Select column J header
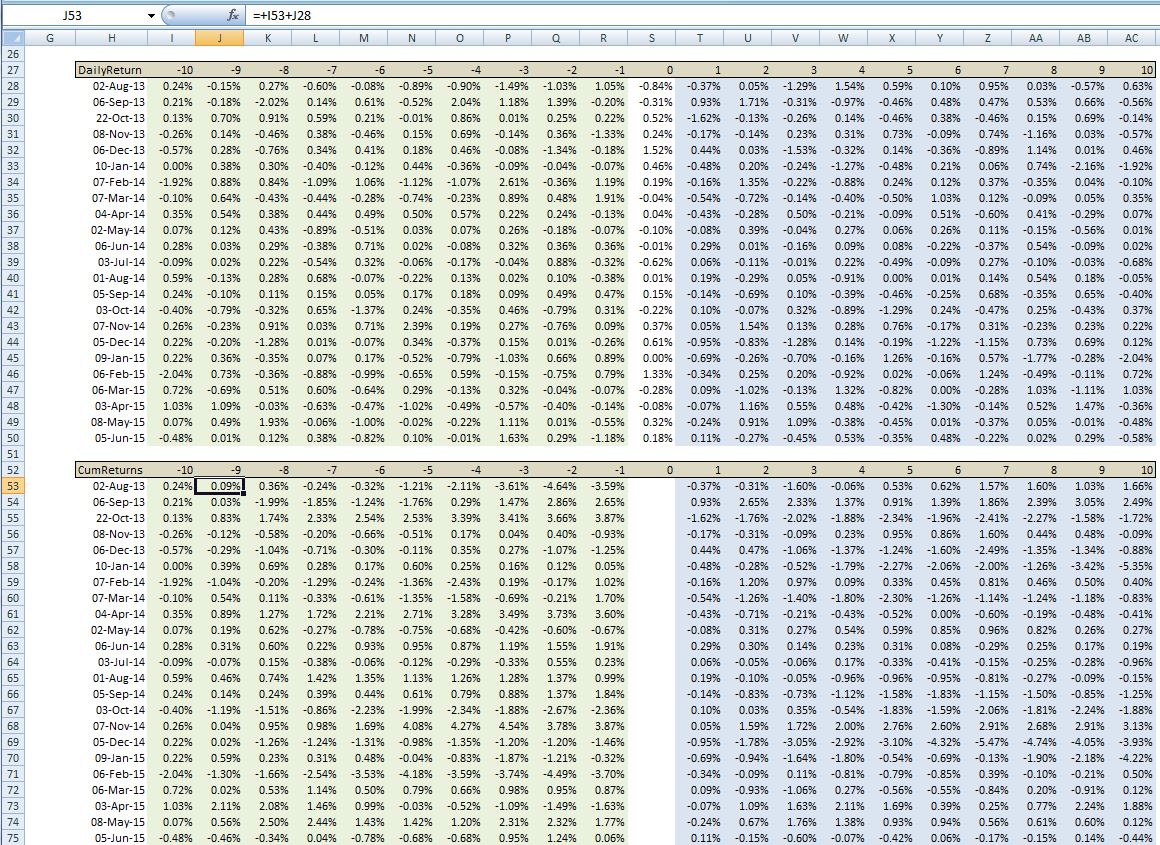Viewport: 1160px width, 845px height. (x=217, y=37)
